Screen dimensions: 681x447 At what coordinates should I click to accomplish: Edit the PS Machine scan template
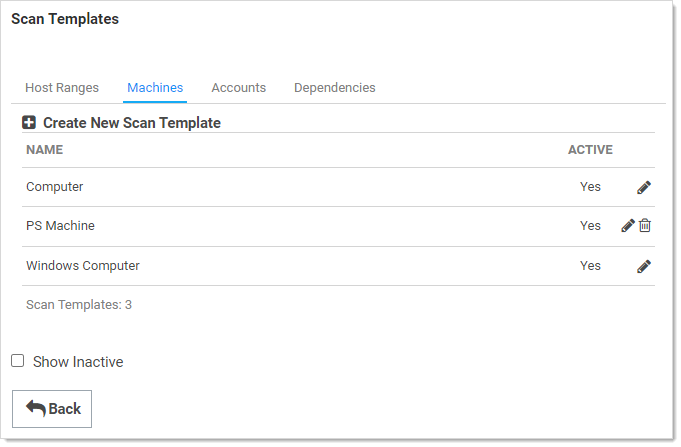pyautogui.click(x=628, y=226)
